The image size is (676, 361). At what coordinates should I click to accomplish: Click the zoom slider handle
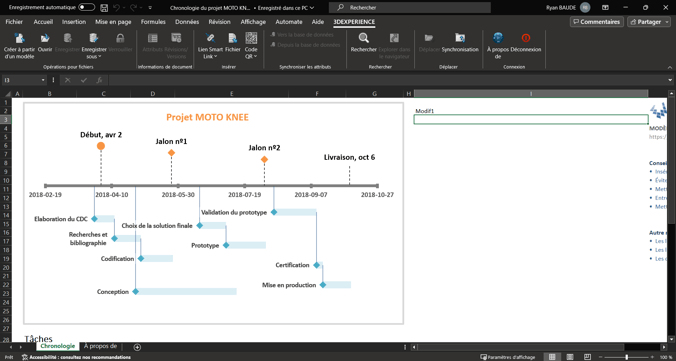pos(626,357)
